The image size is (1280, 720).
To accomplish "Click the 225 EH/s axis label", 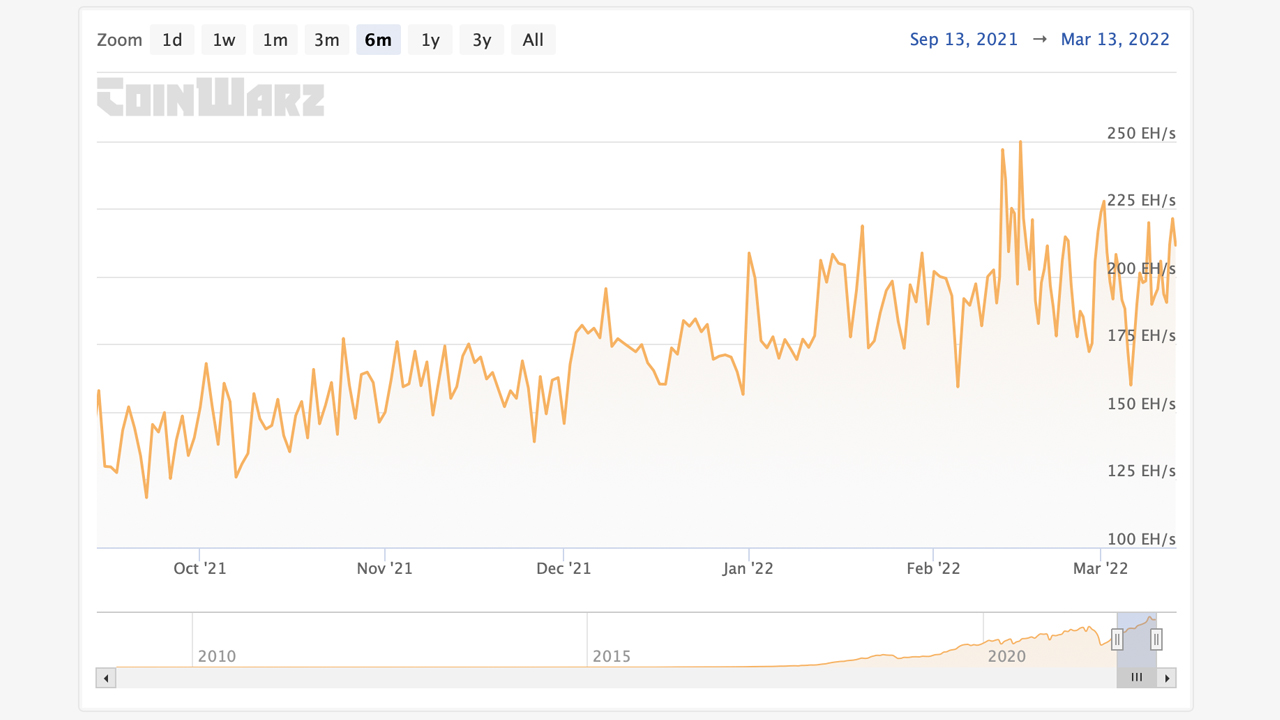I will [1141, 201].
